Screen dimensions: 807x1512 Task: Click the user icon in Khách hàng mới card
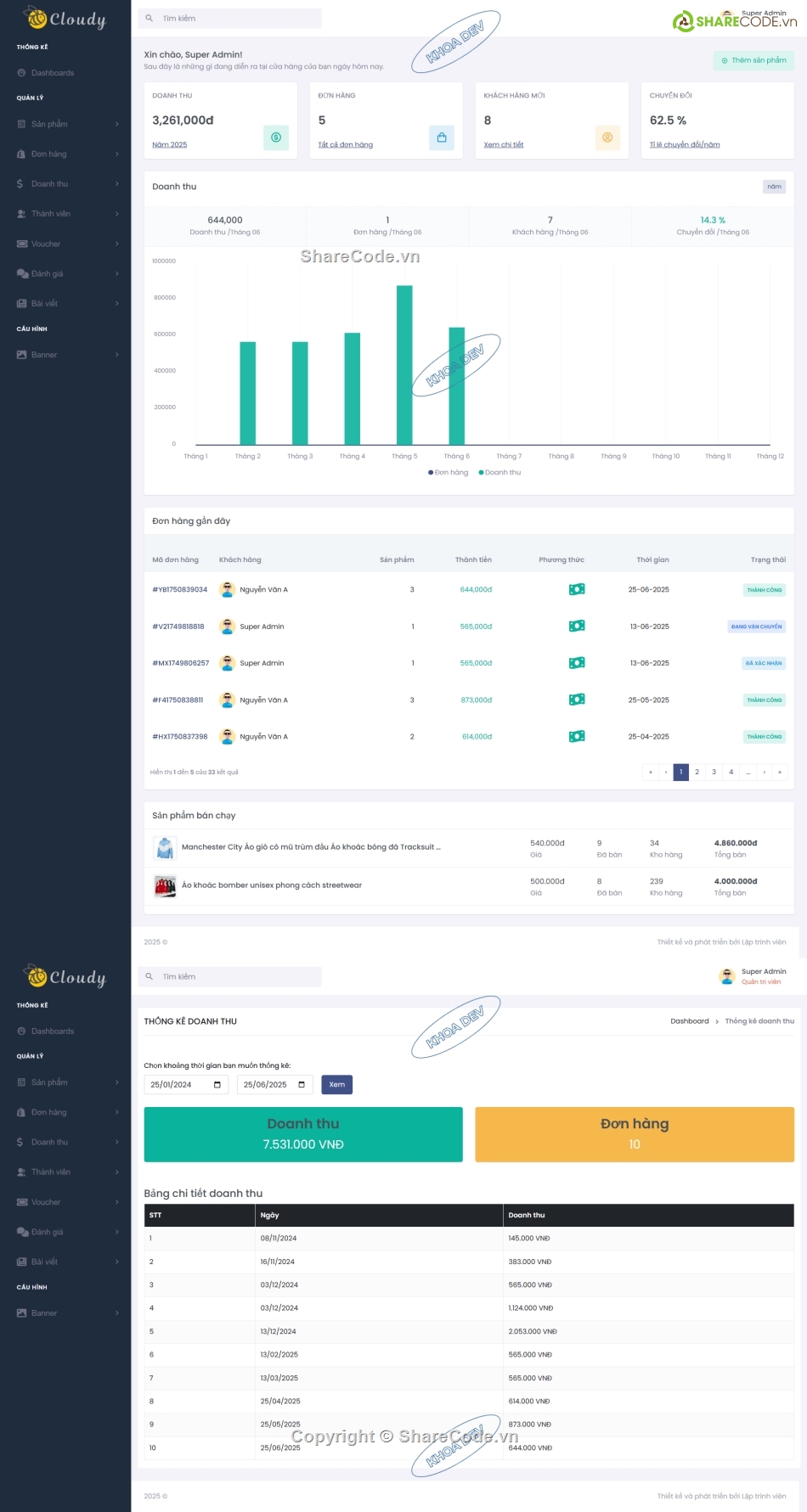tap(607, 138)
